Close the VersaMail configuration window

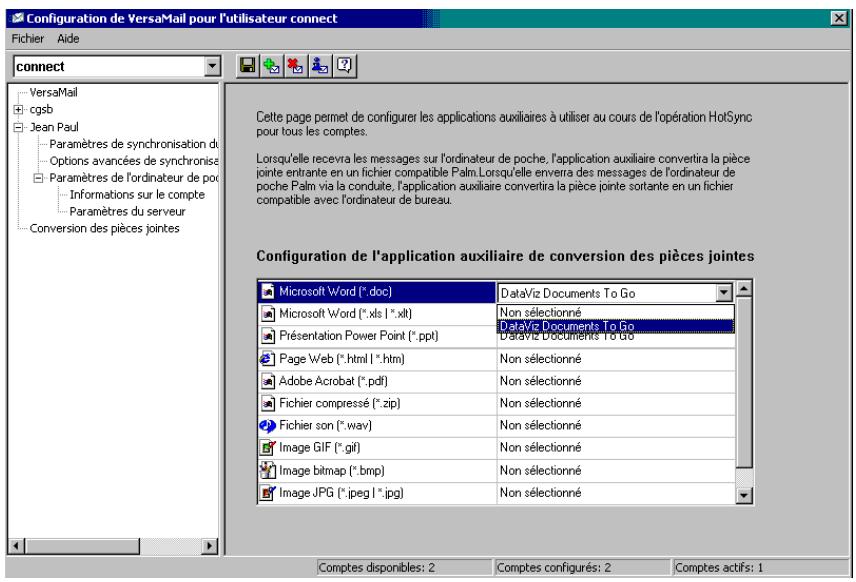(839, 18)
